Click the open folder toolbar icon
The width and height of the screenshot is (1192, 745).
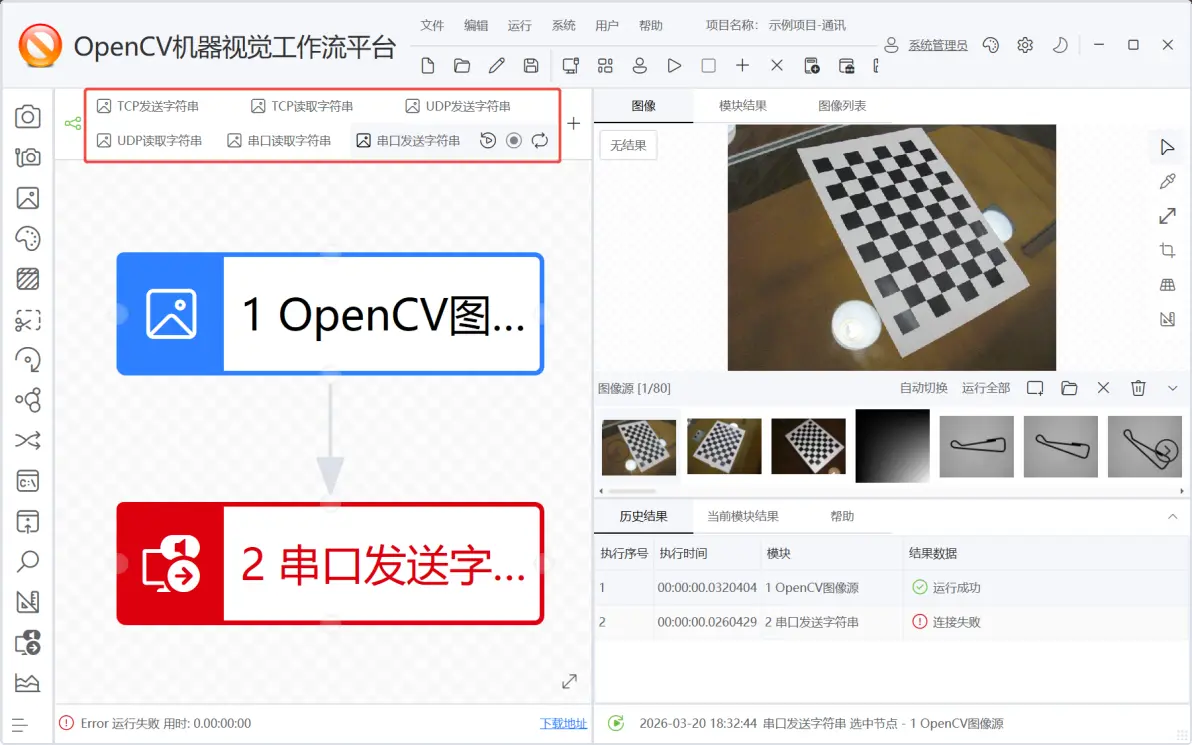[461, 66]
